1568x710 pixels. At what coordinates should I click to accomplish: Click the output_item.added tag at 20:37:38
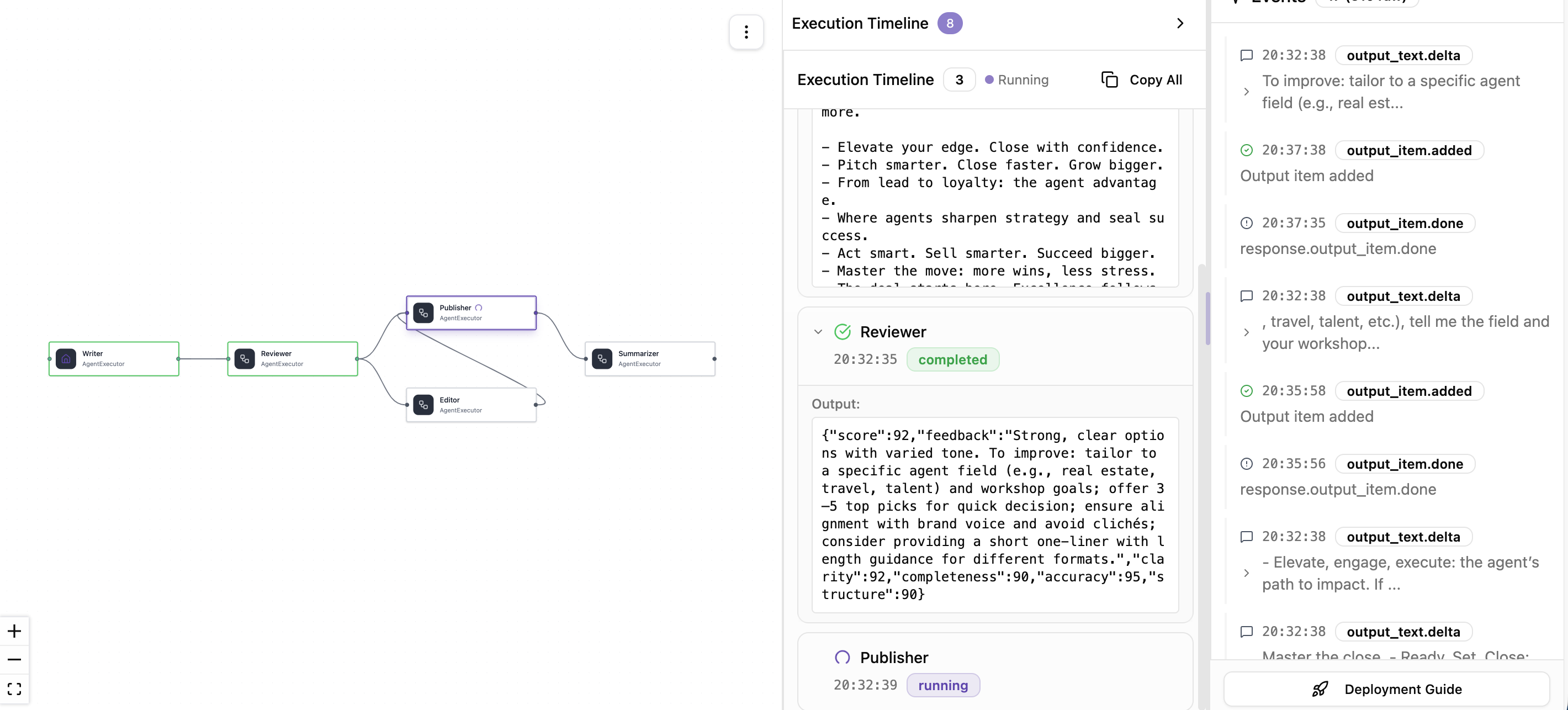pos(1409,150)
